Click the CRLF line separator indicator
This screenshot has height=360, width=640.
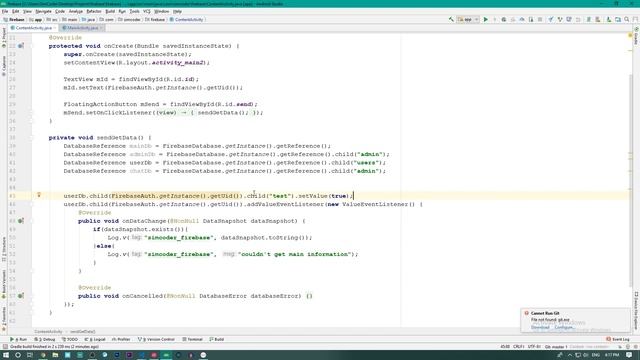click(518, 347)
